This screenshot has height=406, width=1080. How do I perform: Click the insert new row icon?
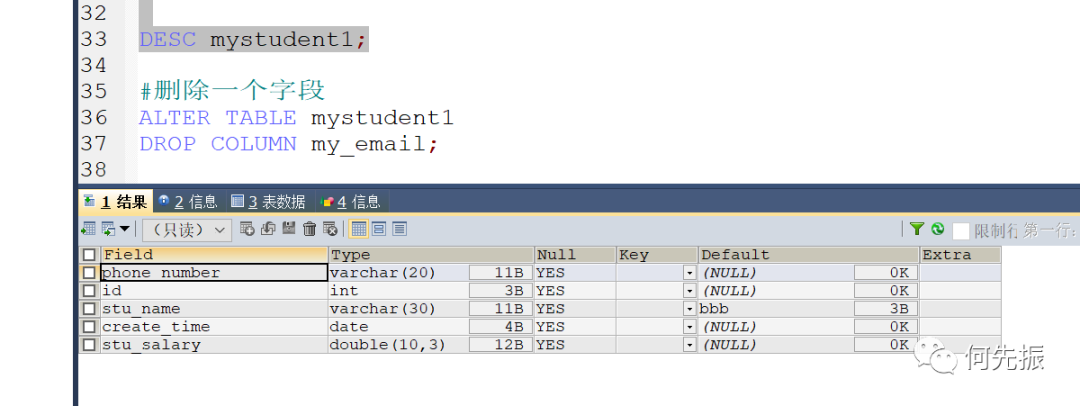pyautogui.click(x=247, y=229)
